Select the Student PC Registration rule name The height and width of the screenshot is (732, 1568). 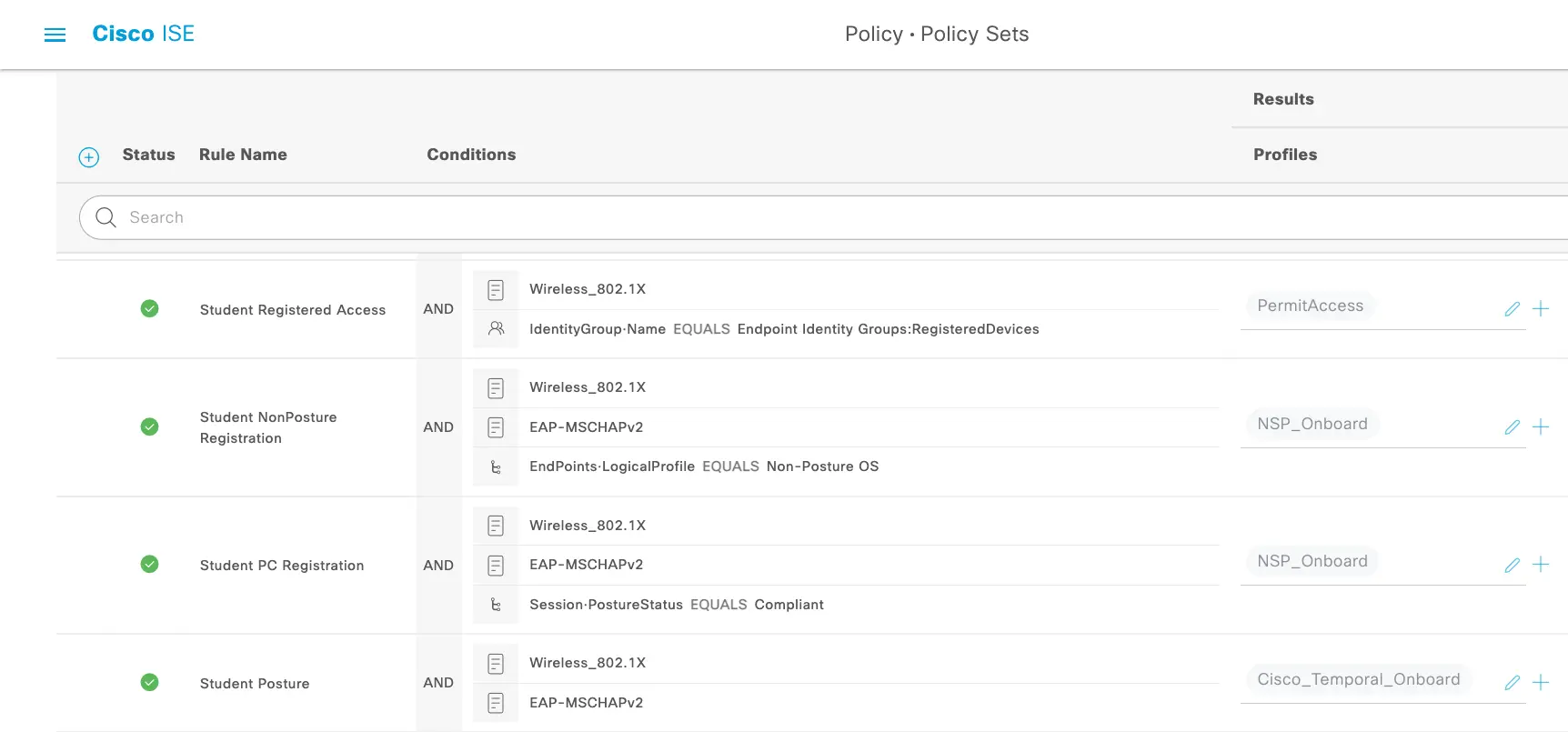[x=282, y=566]
